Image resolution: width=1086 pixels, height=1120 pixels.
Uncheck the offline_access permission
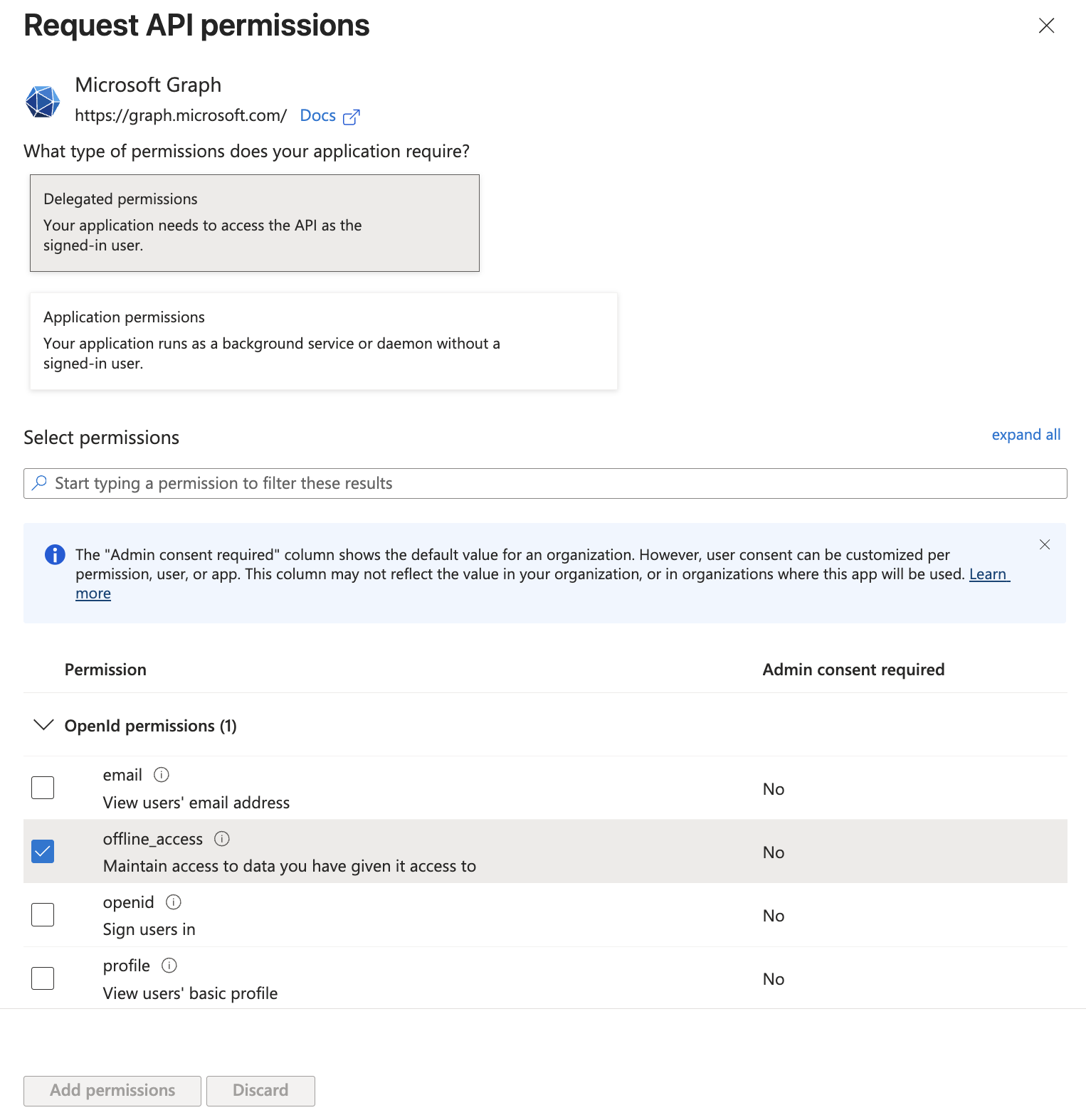click(42, 851)
